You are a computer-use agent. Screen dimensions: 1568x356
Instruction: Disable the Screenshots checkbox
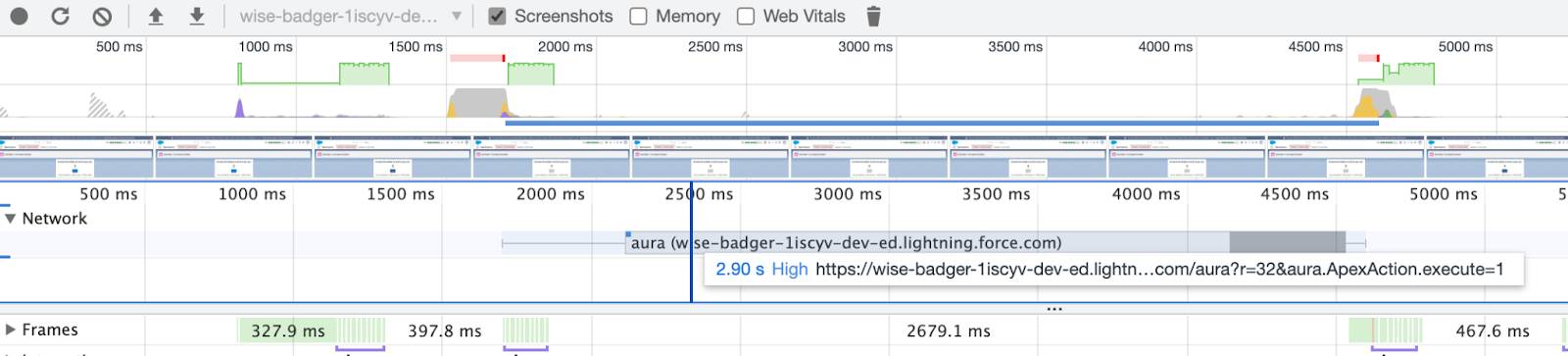coord(498,16)
